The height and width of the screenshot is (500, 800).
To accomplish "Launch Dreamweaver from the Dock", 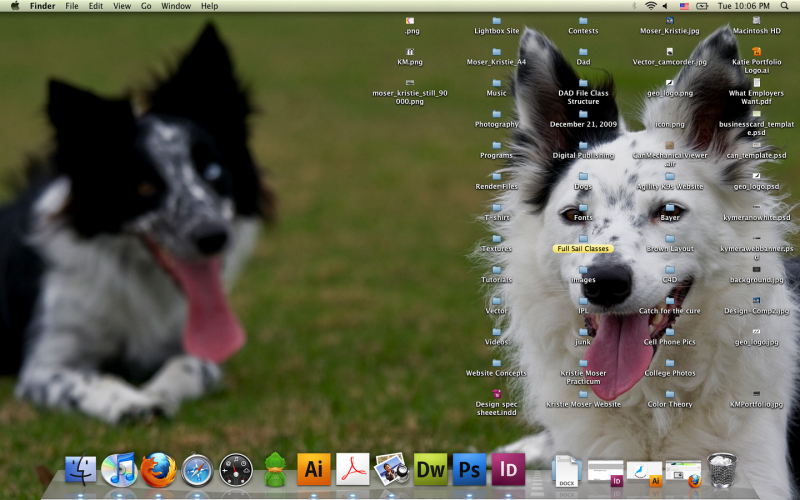I will (430, 468).
